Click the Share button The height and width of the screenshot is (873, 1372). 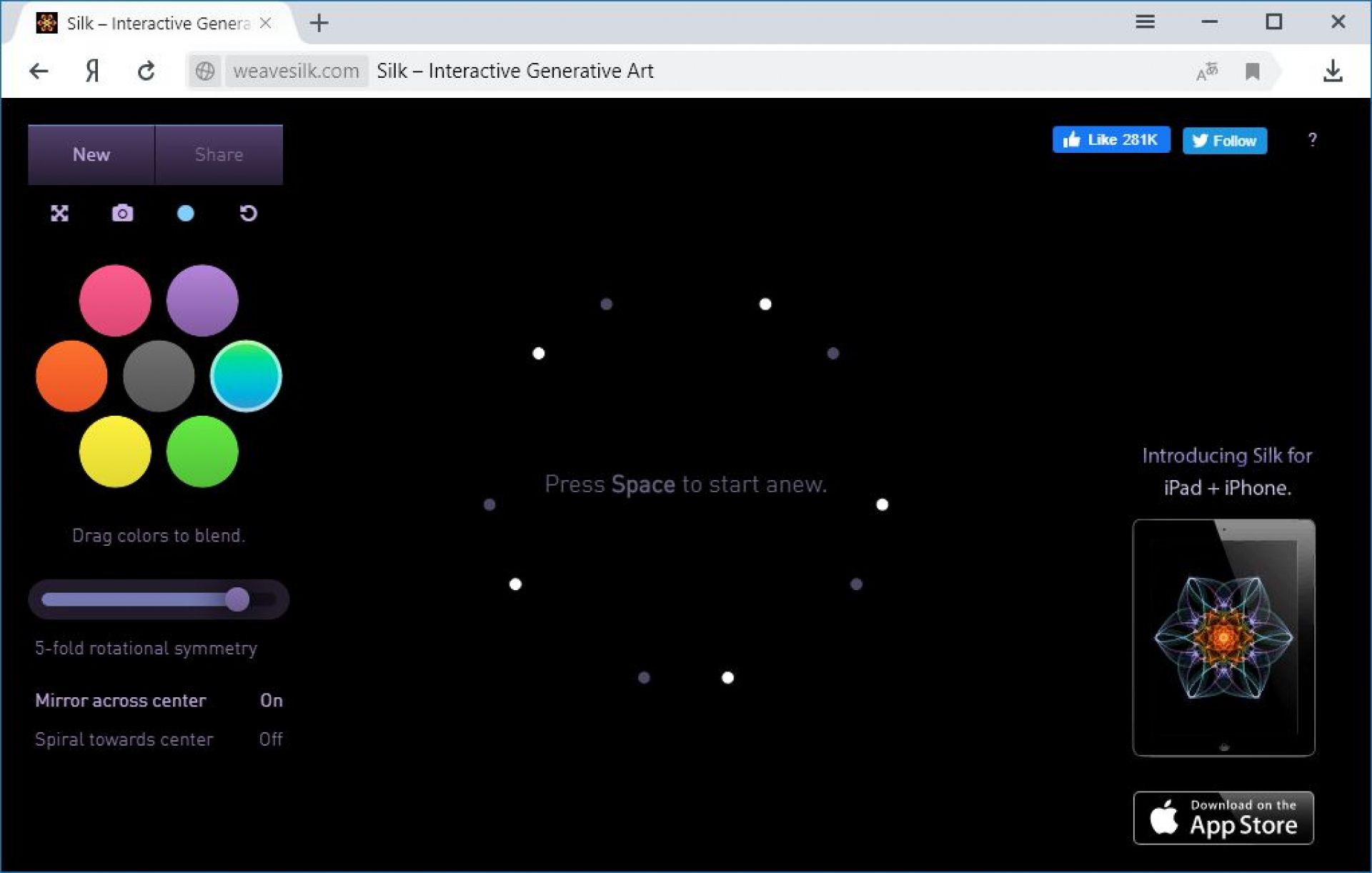pos(219,154)
